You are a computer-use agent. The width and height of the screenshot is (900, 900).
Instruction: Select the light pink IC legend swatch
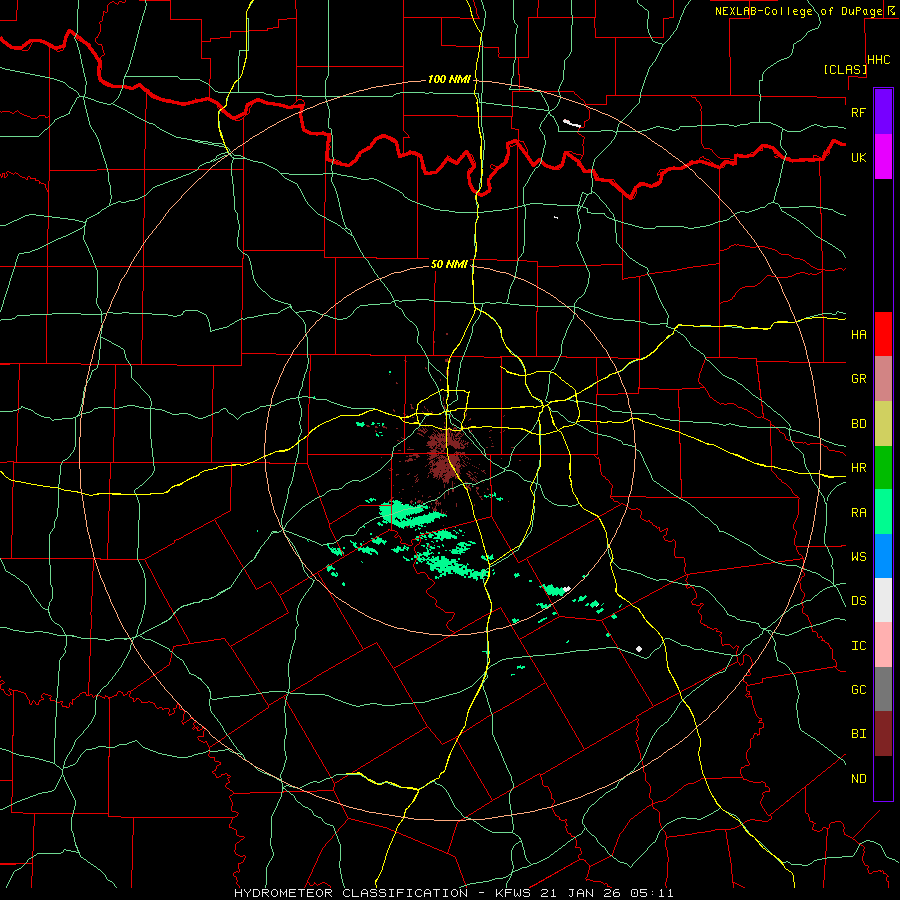tap(883, 645)
